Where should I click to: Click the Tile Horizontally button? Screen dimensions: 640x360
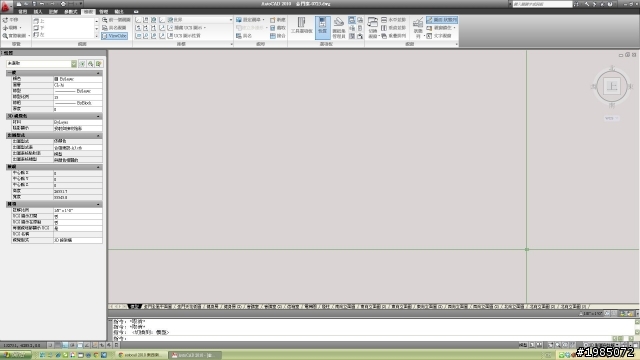[x=394, y=20]
